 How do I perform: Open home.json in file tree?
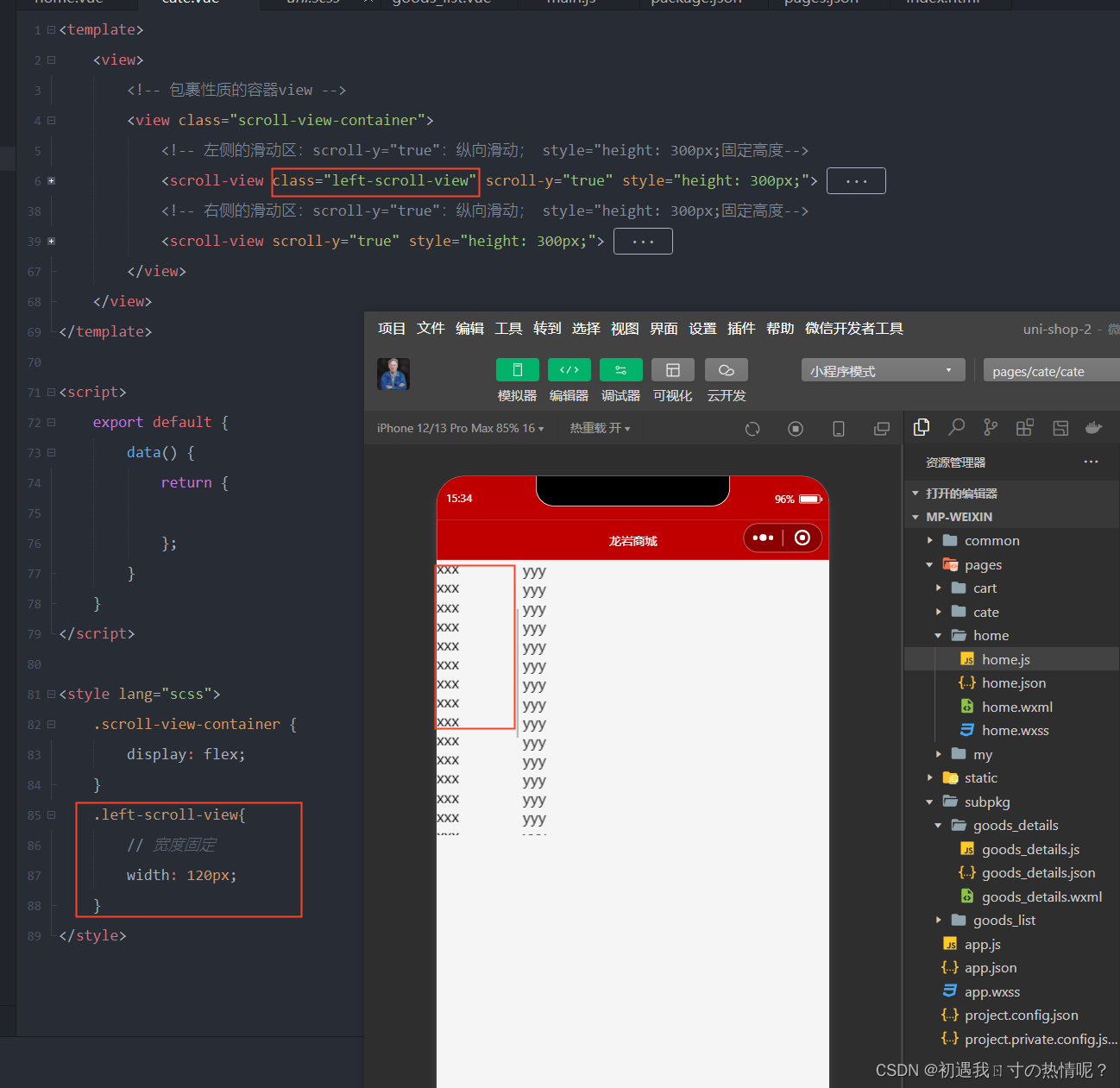(x=1011, y=683)
